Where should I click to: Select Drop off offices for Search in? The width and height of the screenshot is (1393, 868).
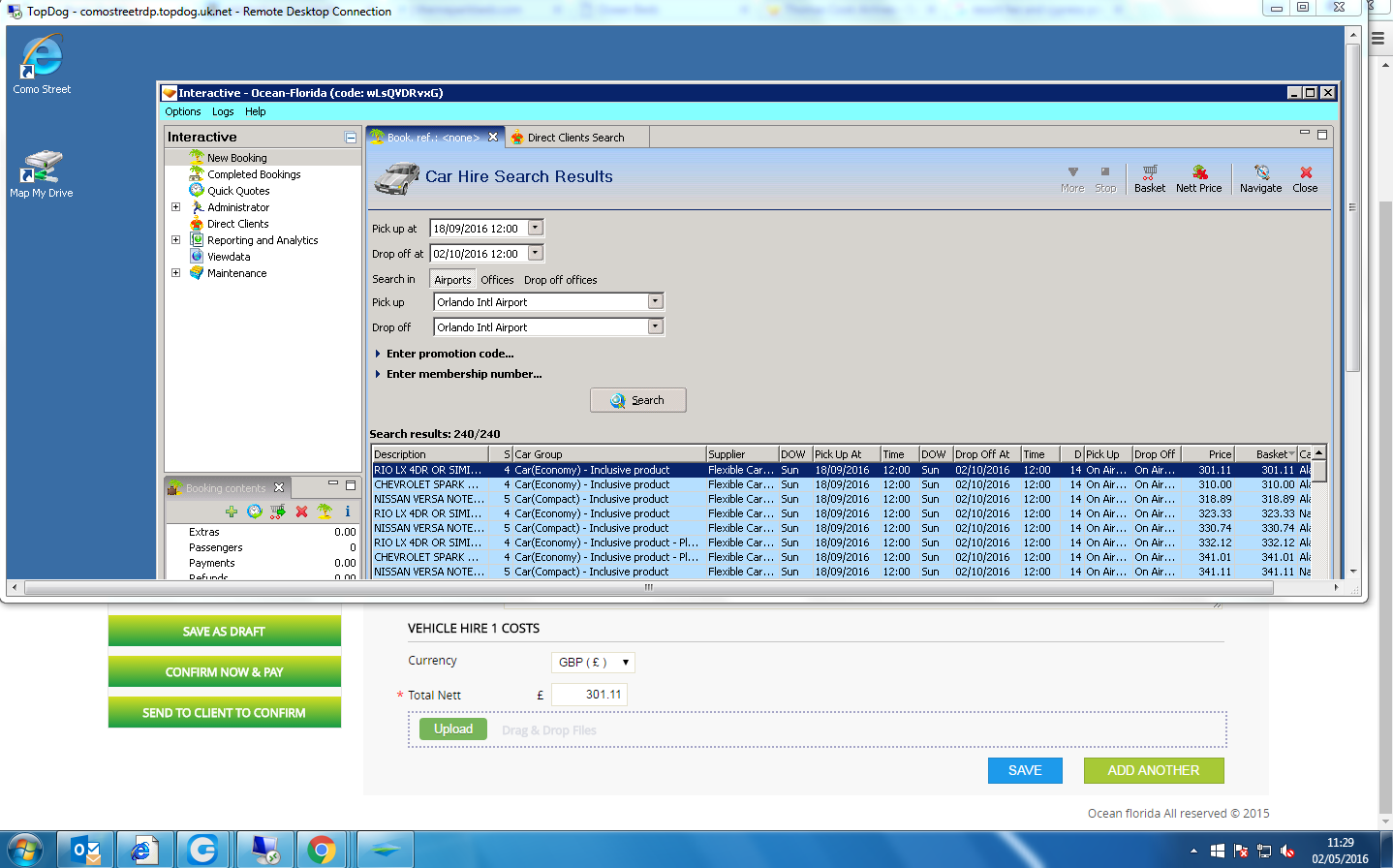tap(561, 280)
